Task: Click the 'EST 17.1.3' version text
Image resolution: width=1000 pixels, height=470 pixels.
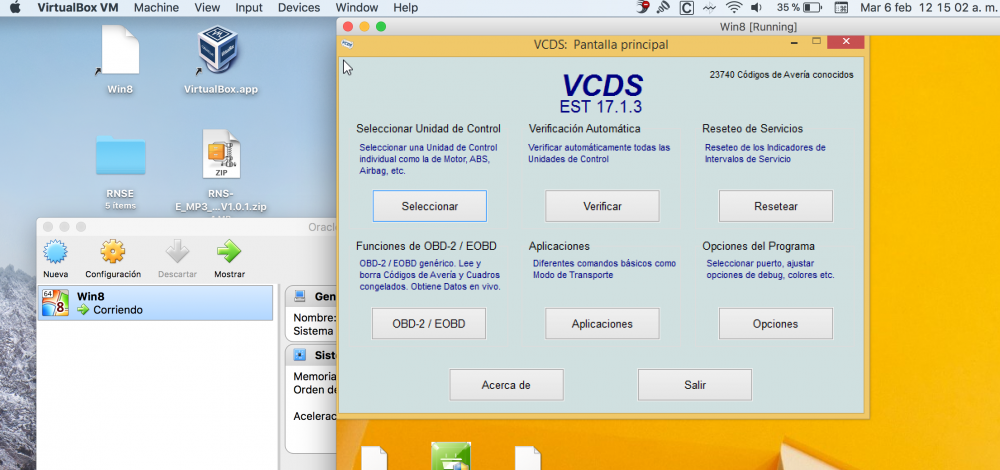Action: [601, 106]
